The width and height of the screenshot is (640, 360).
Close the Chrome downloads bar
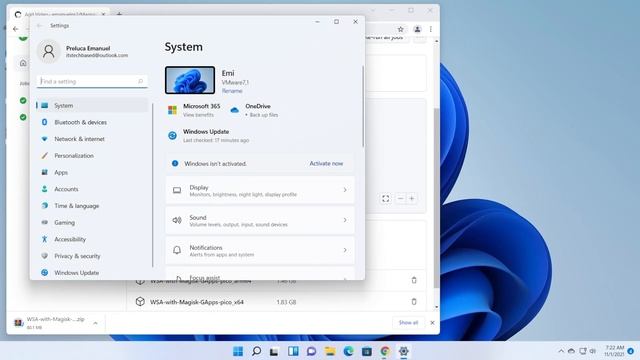click(432, 322)
